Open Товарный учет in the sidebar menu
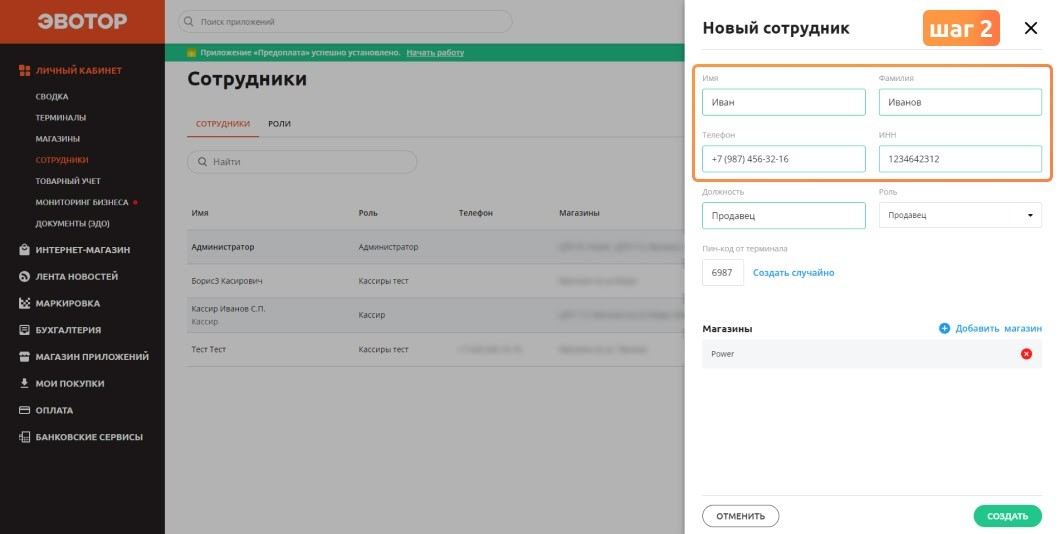1060x534 pixels. pyautogui.click(x=68, y=181)
